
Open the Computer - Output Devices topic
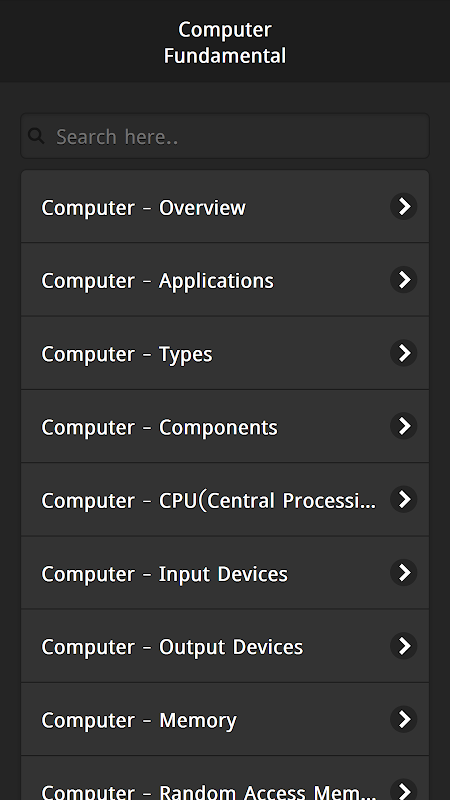[x=225, y=646]
